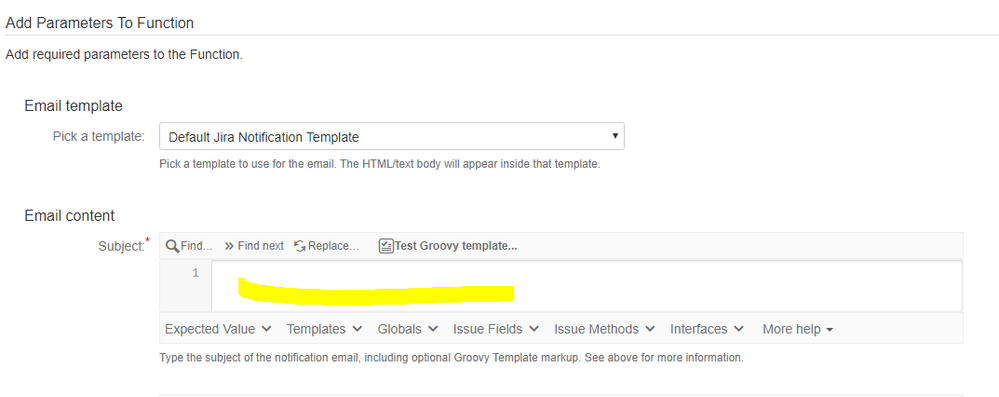
Task: Click Find next in the editor toolbar
Action: (261, 246)
